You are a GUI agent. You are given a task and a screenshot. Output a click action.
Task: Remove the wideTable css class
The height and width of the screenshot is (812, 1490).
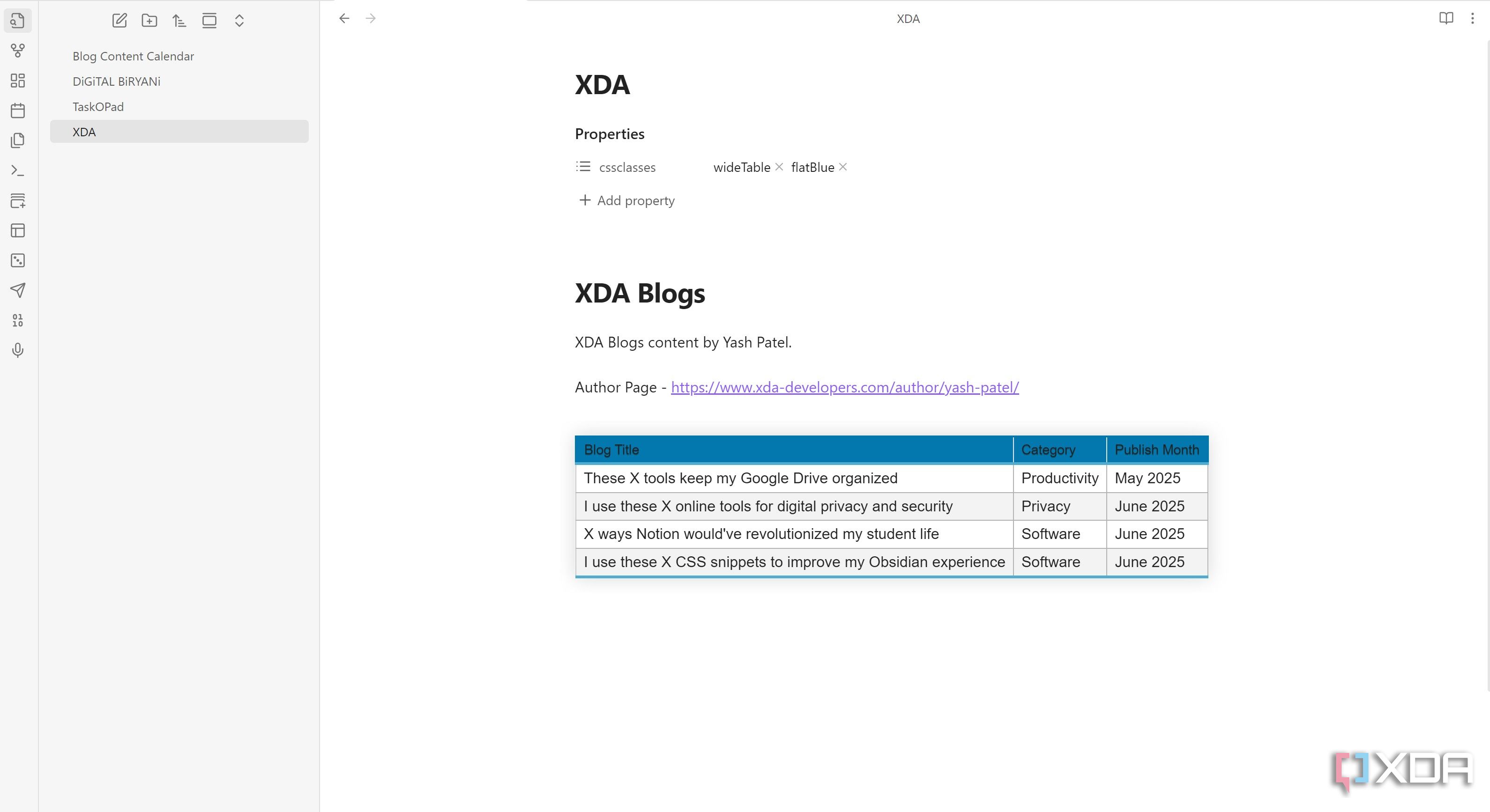(x=779, y=167)
